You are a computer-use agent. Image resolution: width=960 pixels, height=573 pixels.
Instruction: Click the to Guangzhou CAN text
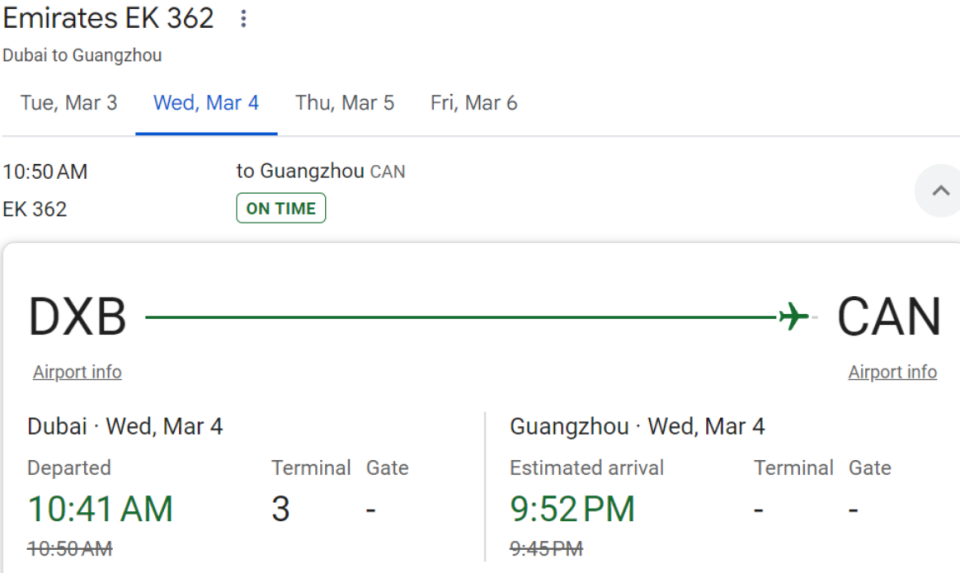pyautogui.click(x=320, y=171)
